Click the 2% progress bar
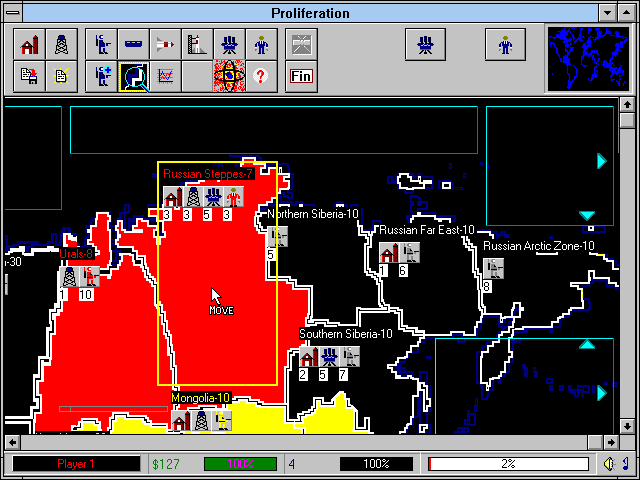This screenshot has height=480, width=640. (509, 464)
